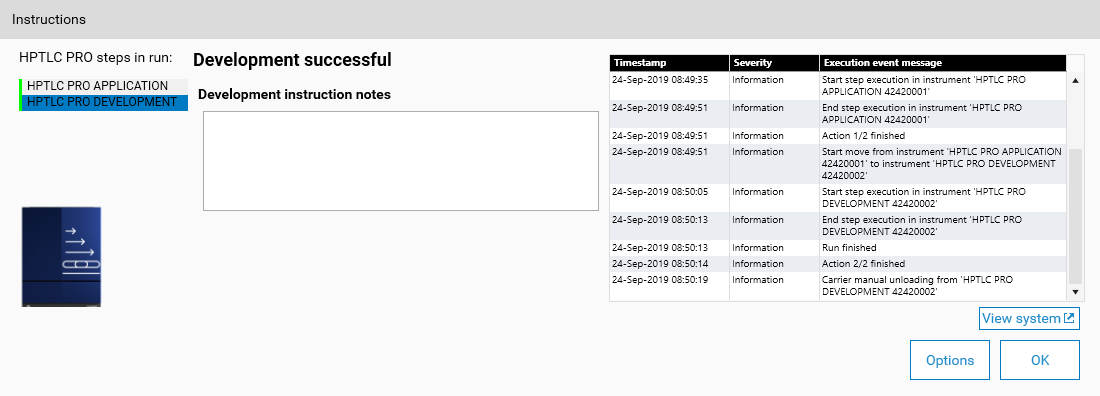Image resolution: width=1100 pixels, height=396 pixels.
Task: Click the OK button
Action: pyautogui.click(x=1040, y=360)
